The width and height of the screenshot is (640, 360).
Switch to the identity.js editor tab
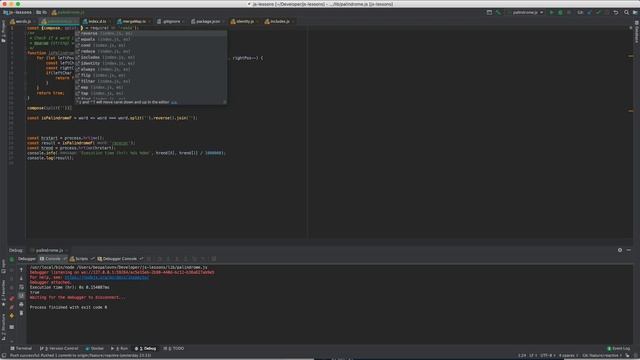point(244,21)
